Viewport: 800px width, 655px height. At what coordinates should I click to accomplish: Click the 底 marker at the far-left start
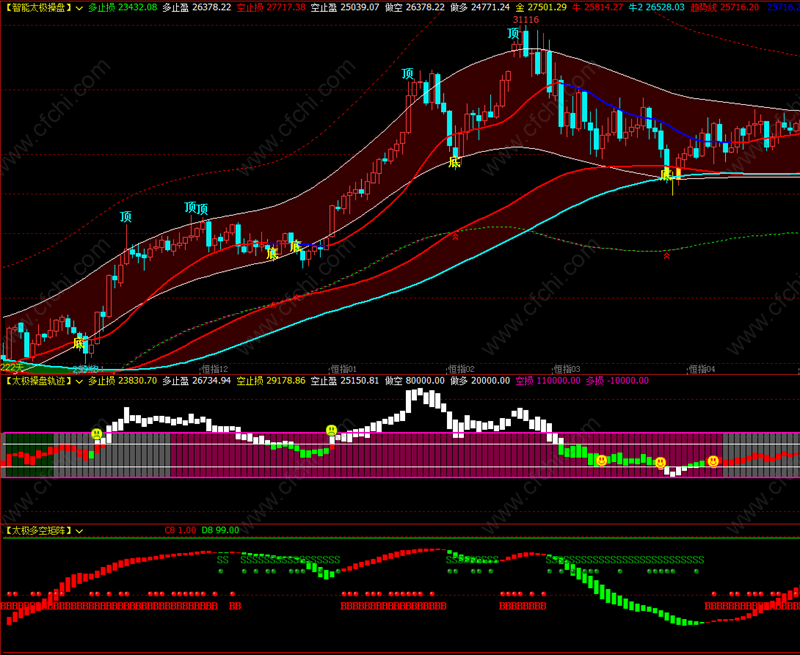point(78,343)
